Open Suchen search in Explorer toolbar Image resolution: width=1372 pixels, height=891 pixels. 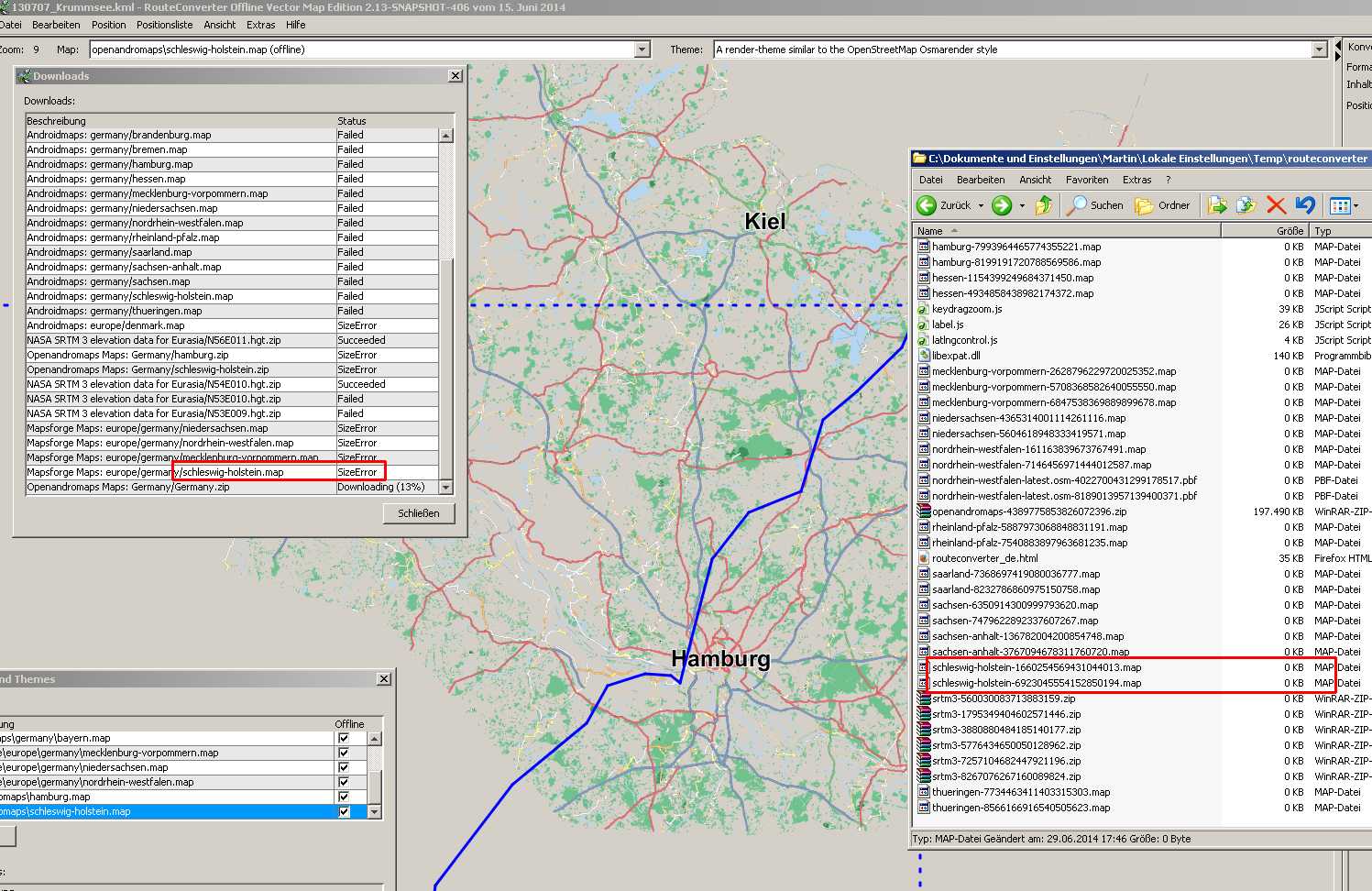click(1095, 205)
